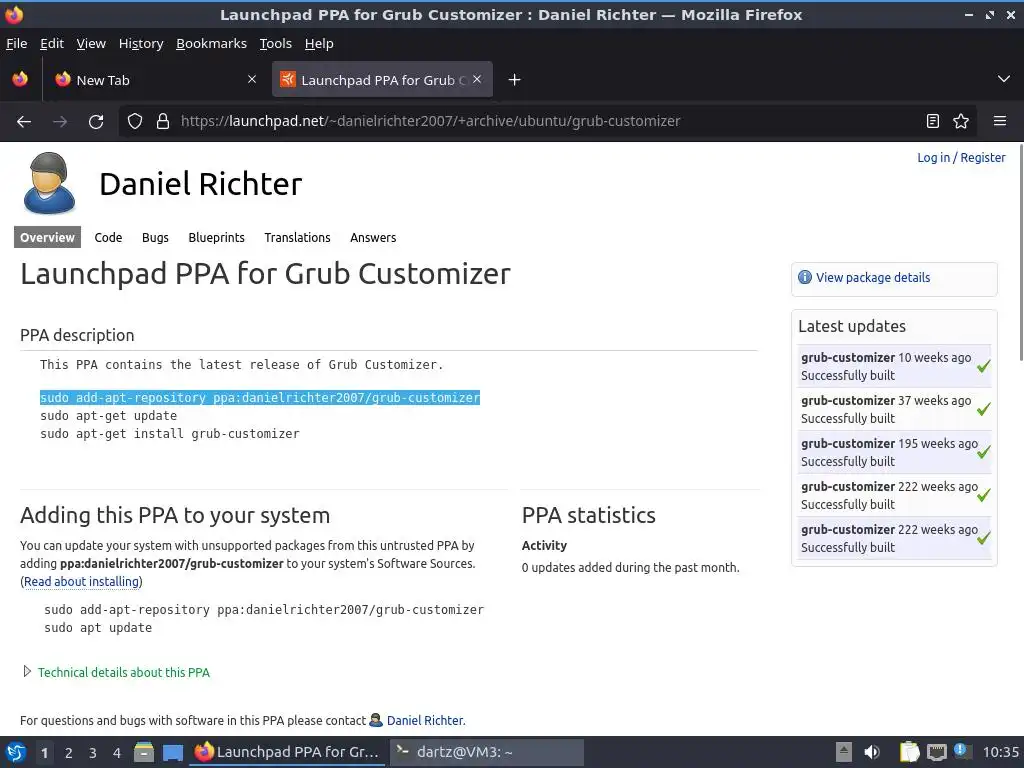Viewport: 1024px width, 768px height.
Task: Open the Tools menu
Action: (276, 43)
